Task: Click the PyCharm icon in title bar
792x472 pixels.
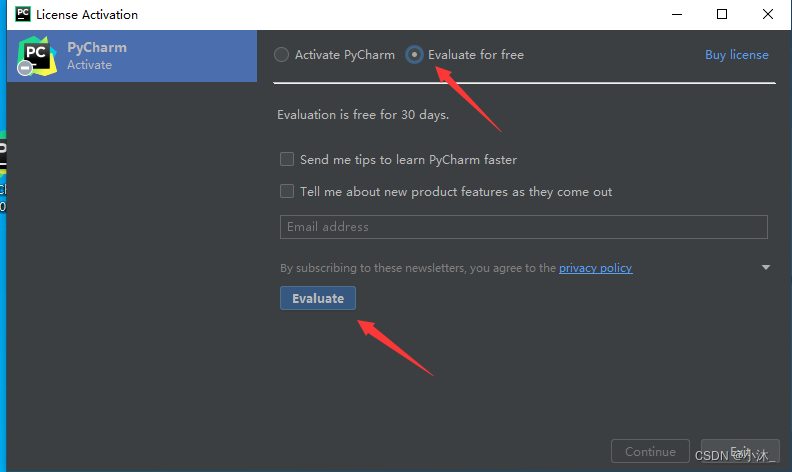Action: (x=23, y=14)
